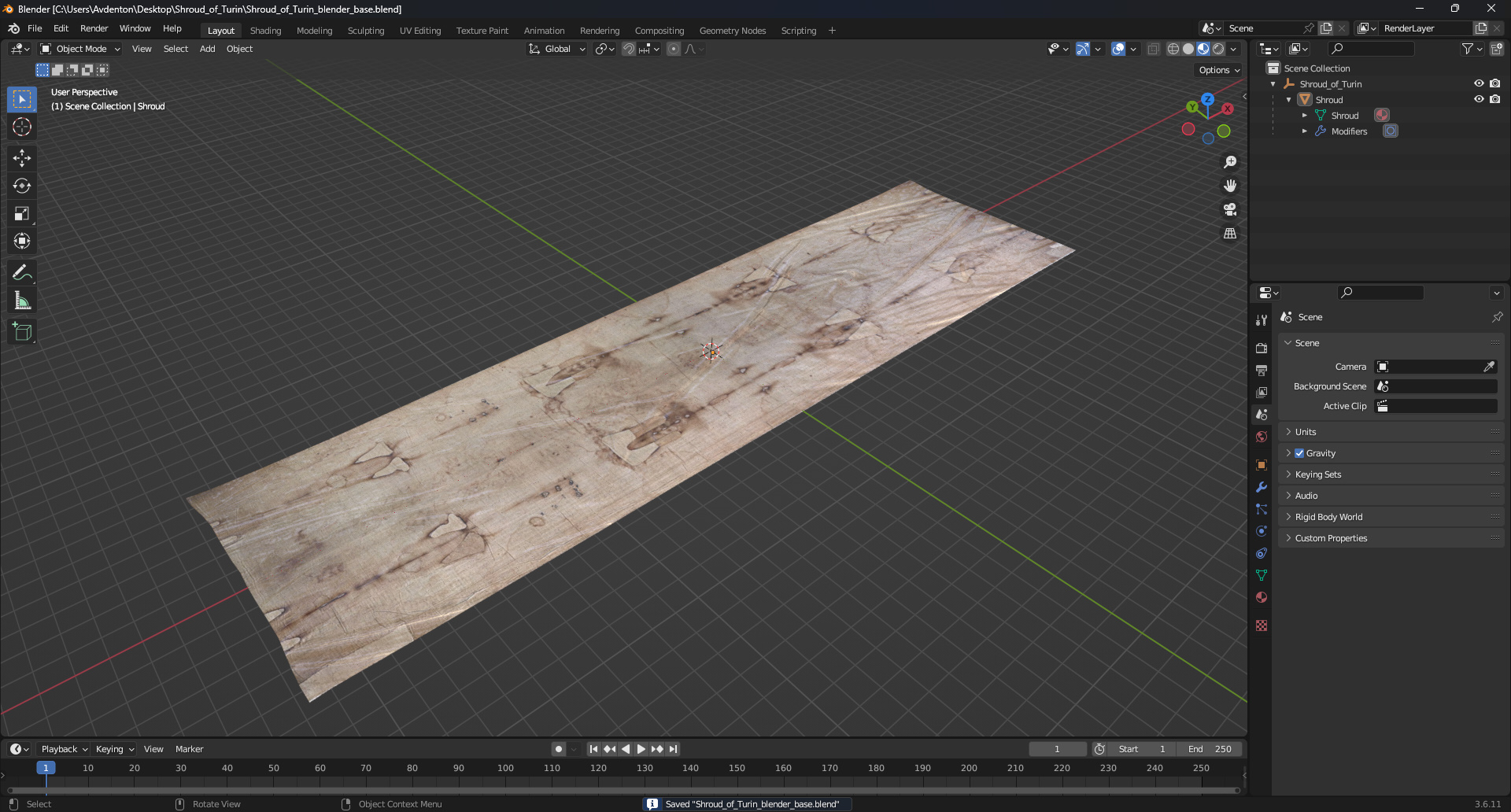The image size is (1511, 812).
Task: Click the camera eyedropper icon
Action: (x=1489, y=367)
